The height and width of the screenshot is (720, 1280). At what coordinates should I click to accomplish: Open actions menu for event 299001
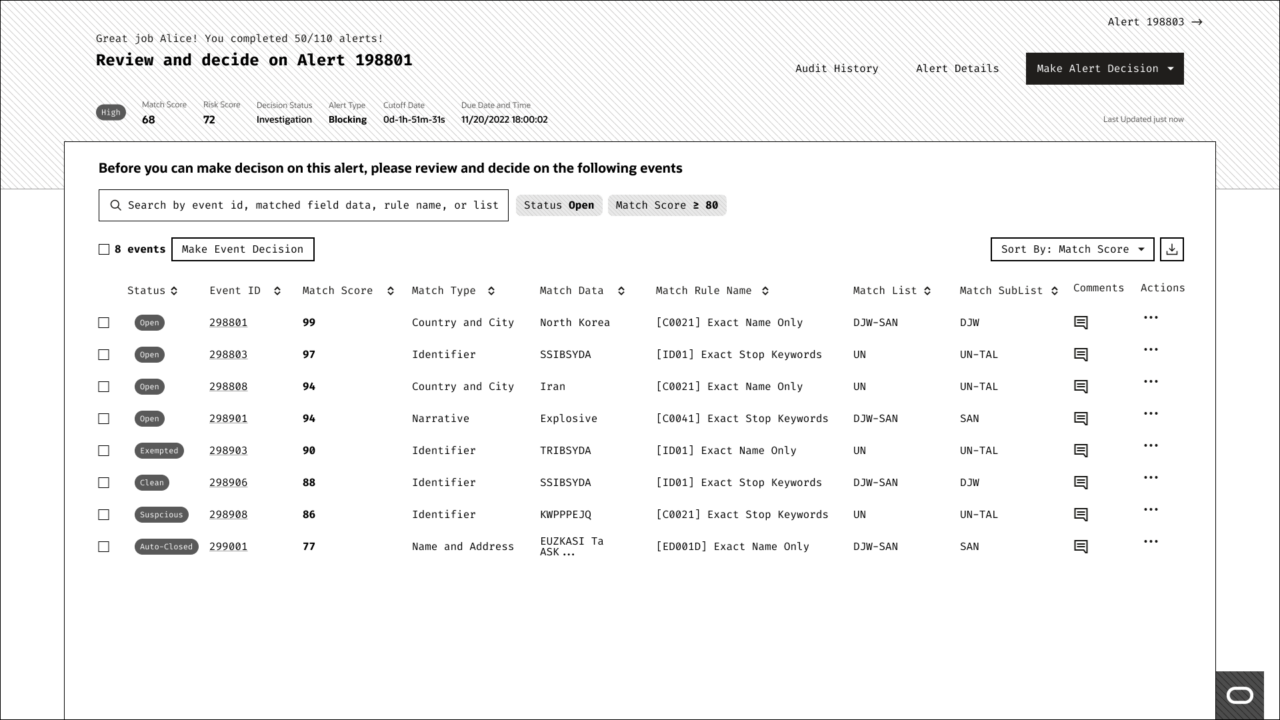1150,542
